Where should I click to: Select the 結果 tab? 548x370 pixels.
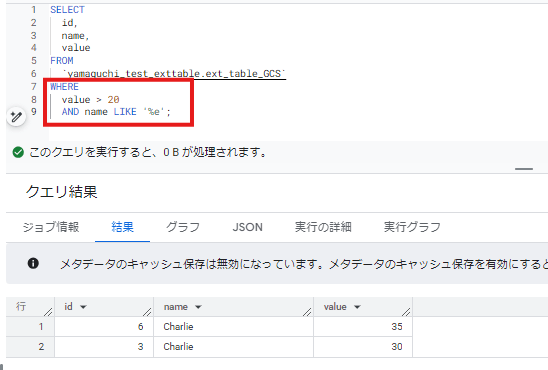point(122,227)
